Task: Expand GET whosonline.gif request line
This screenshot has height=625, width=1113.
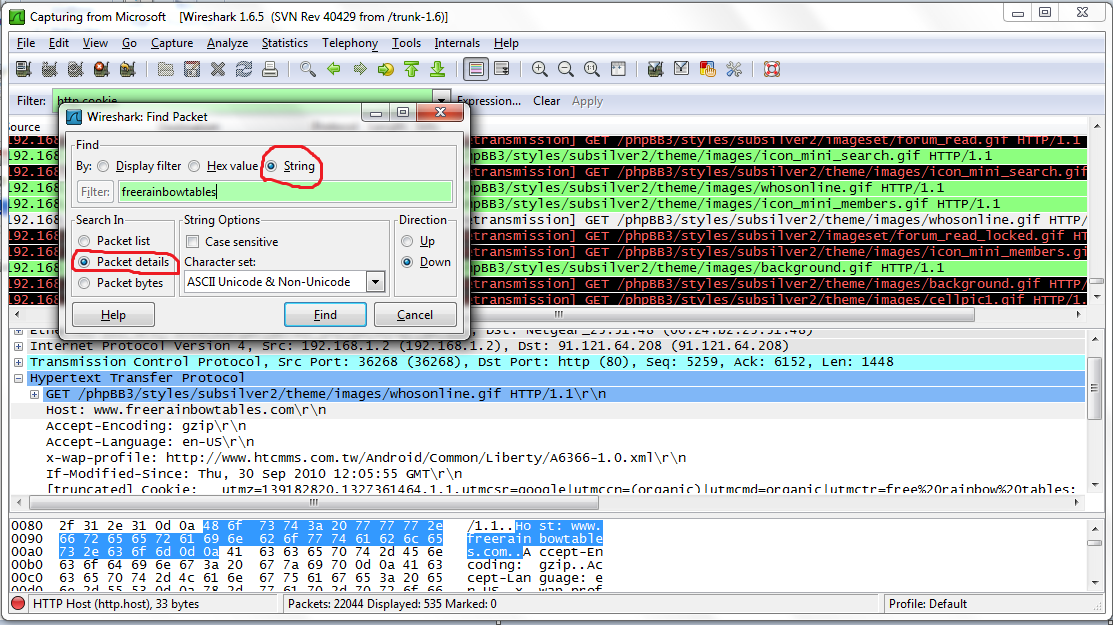Action: [34, 394]
